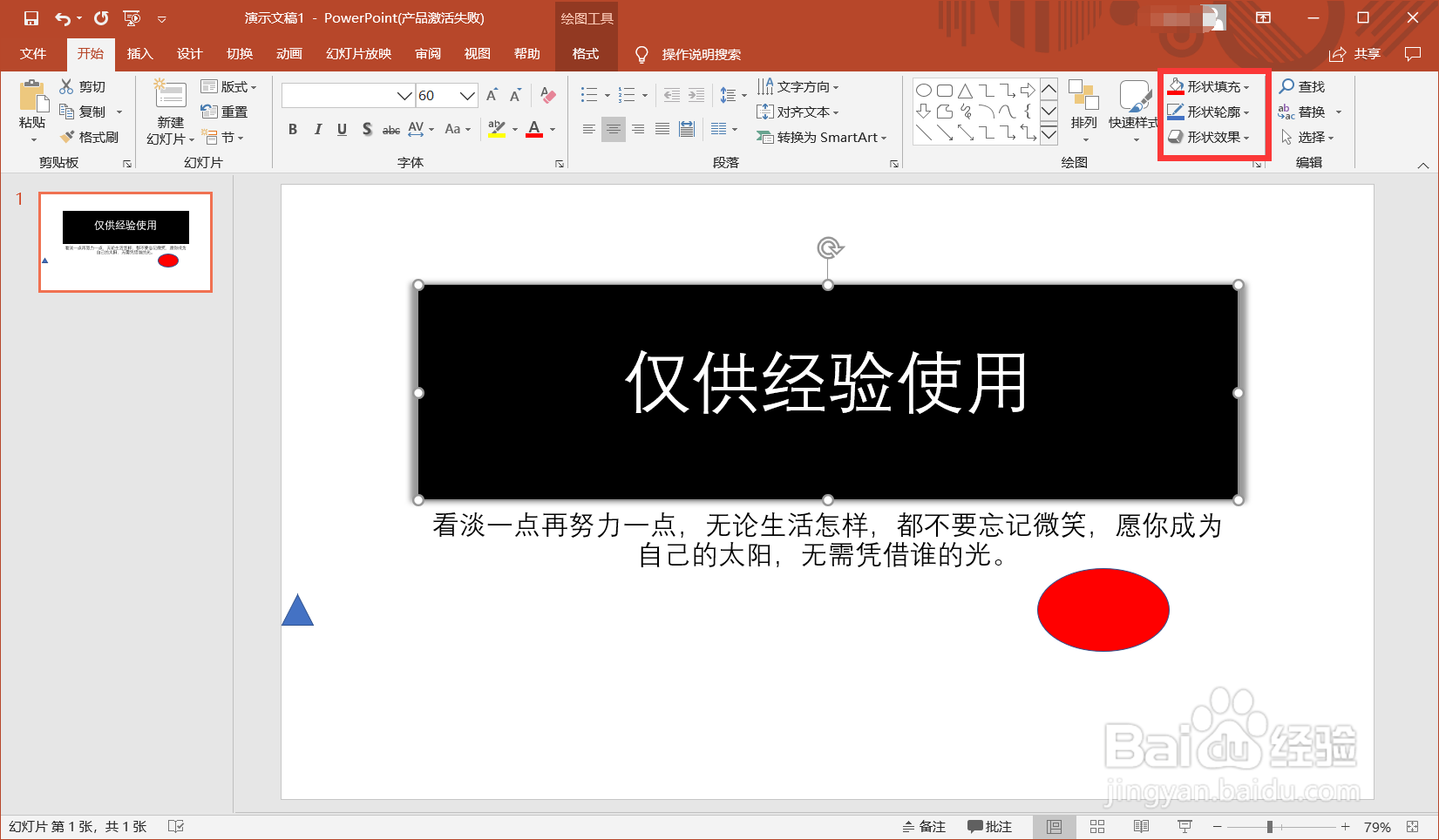Open the Drawing Tools Format (格式) tab
The image size is (1439, 840).
586,53
